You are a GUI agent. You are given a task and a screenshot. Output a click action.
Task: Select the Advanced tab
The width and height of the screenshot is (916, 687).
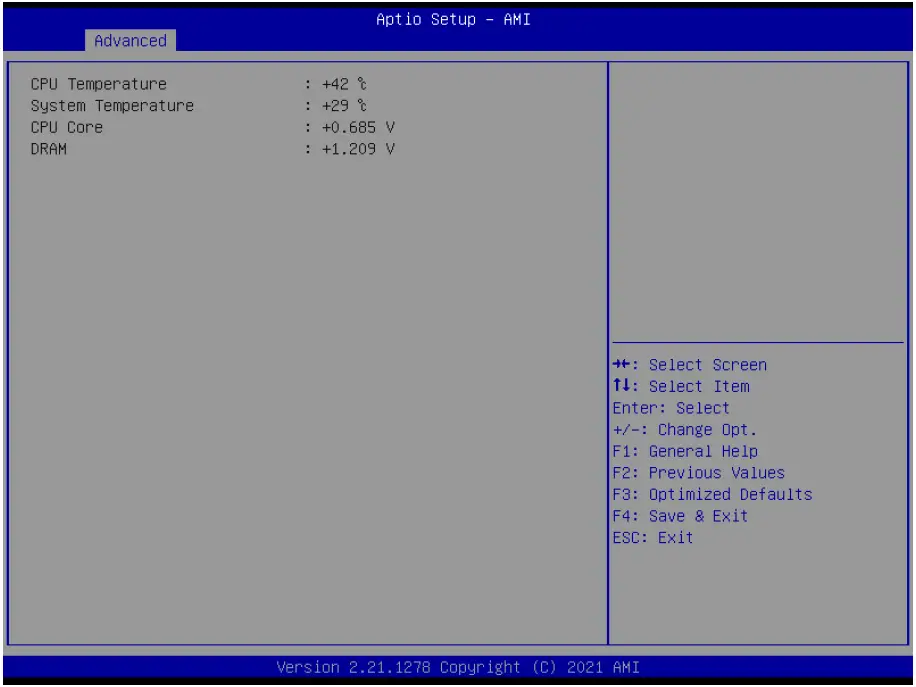129,41
